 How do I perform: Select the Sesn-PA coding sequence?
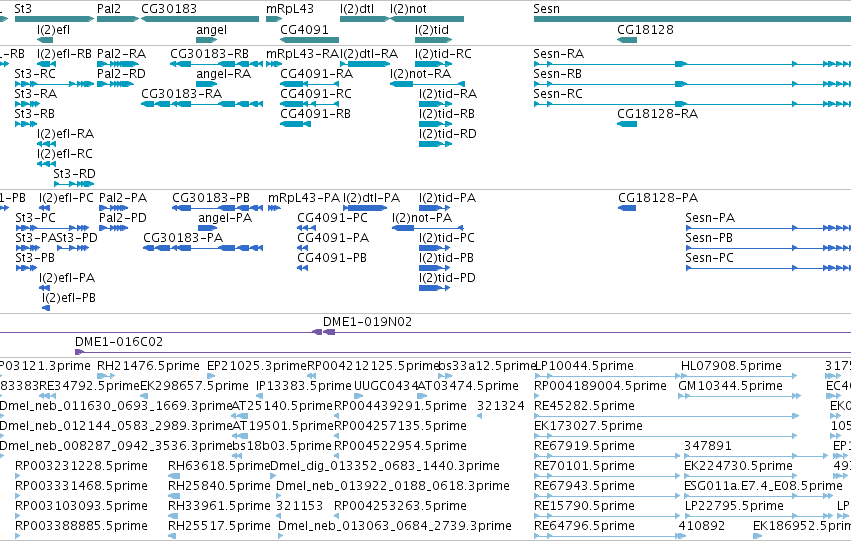(x=768, y=228)
